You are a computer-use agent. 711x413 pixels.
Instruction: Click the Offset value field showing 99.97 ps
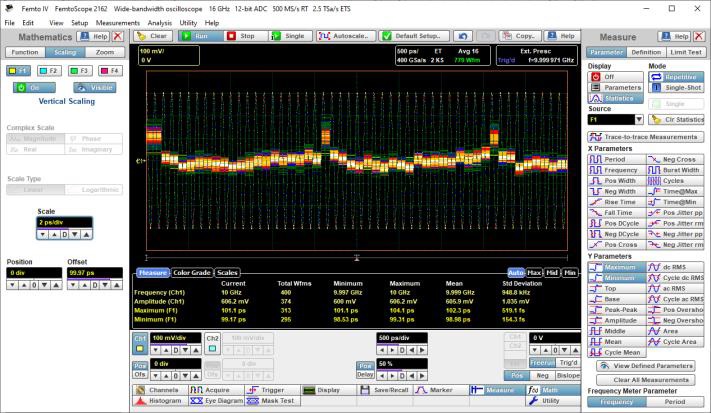pyautogui.click(x=96, y=271)
